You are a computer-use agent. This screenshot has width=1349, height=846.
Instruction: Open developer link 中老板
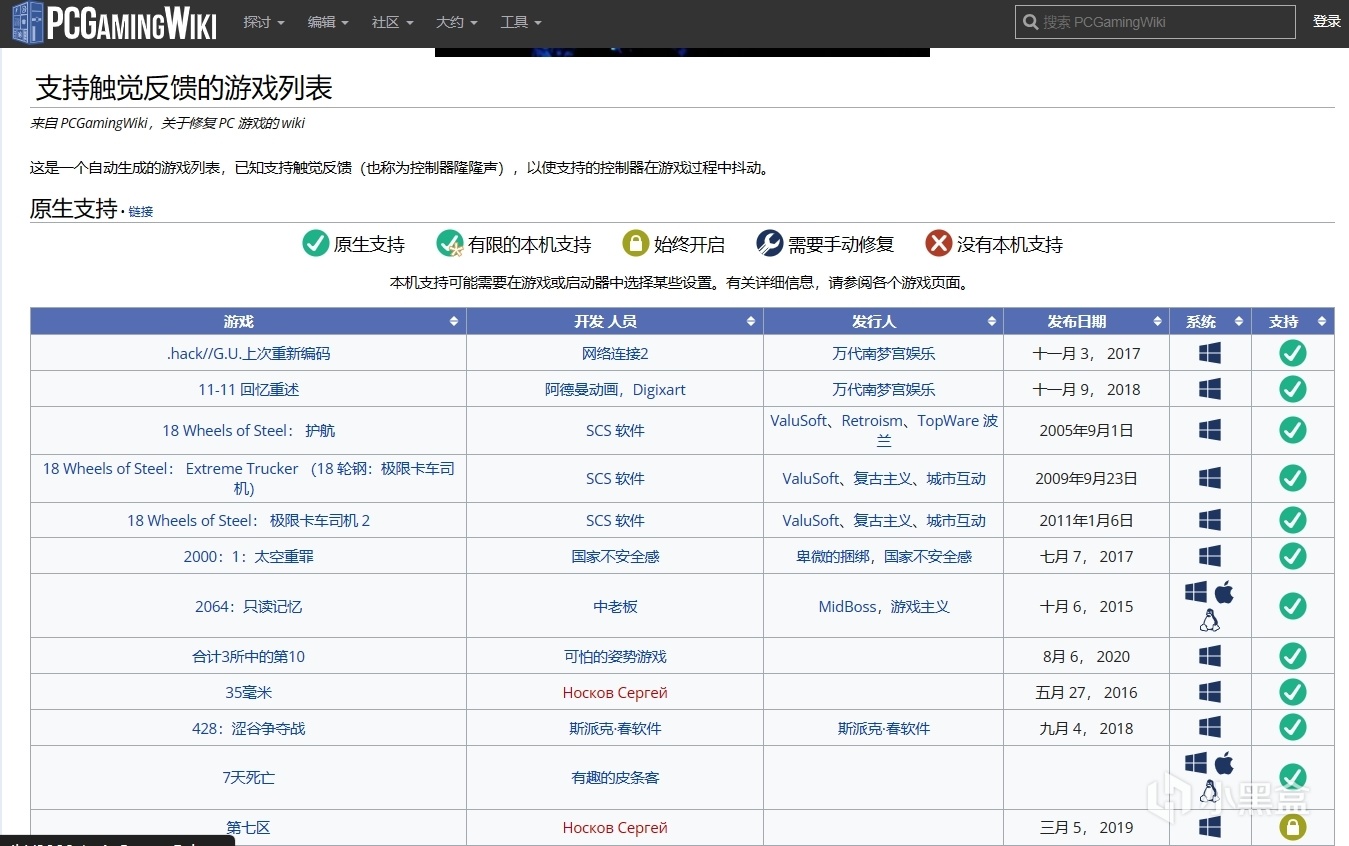(615, 606)
